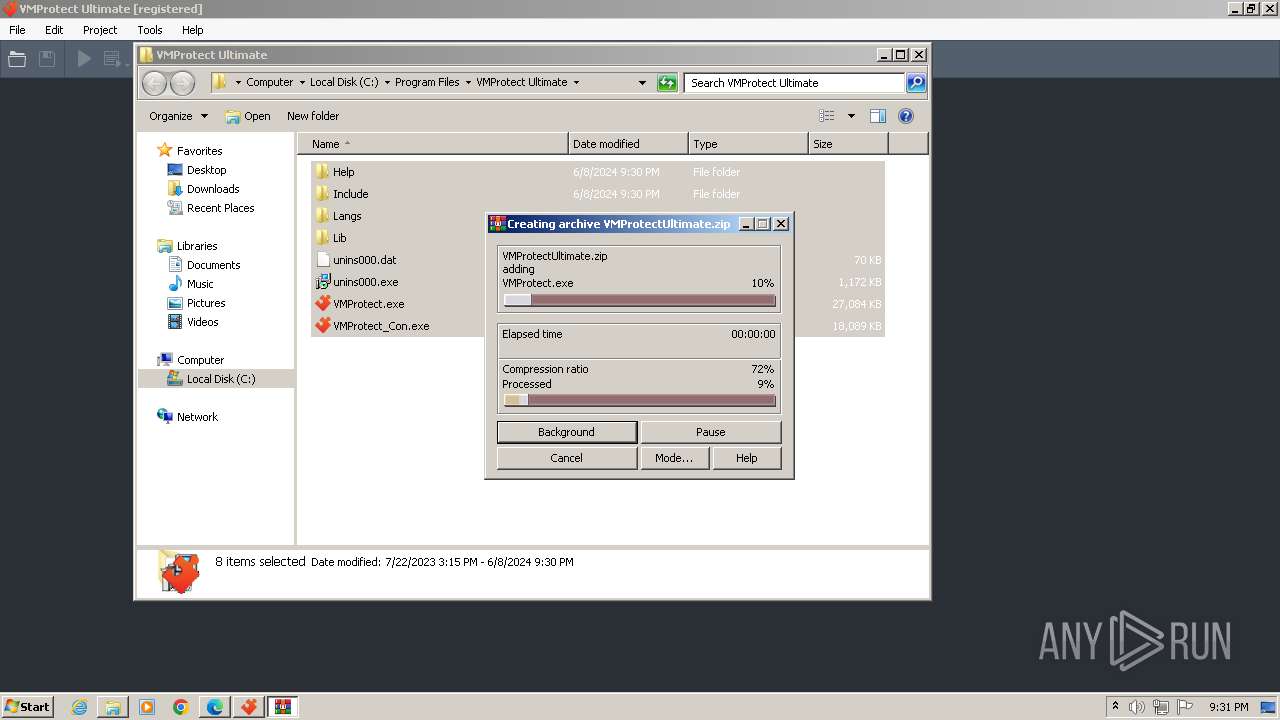The image size is (1280, 720).
Task: Click the Search VMProtect Ultimate field
Action: (795, 83)
